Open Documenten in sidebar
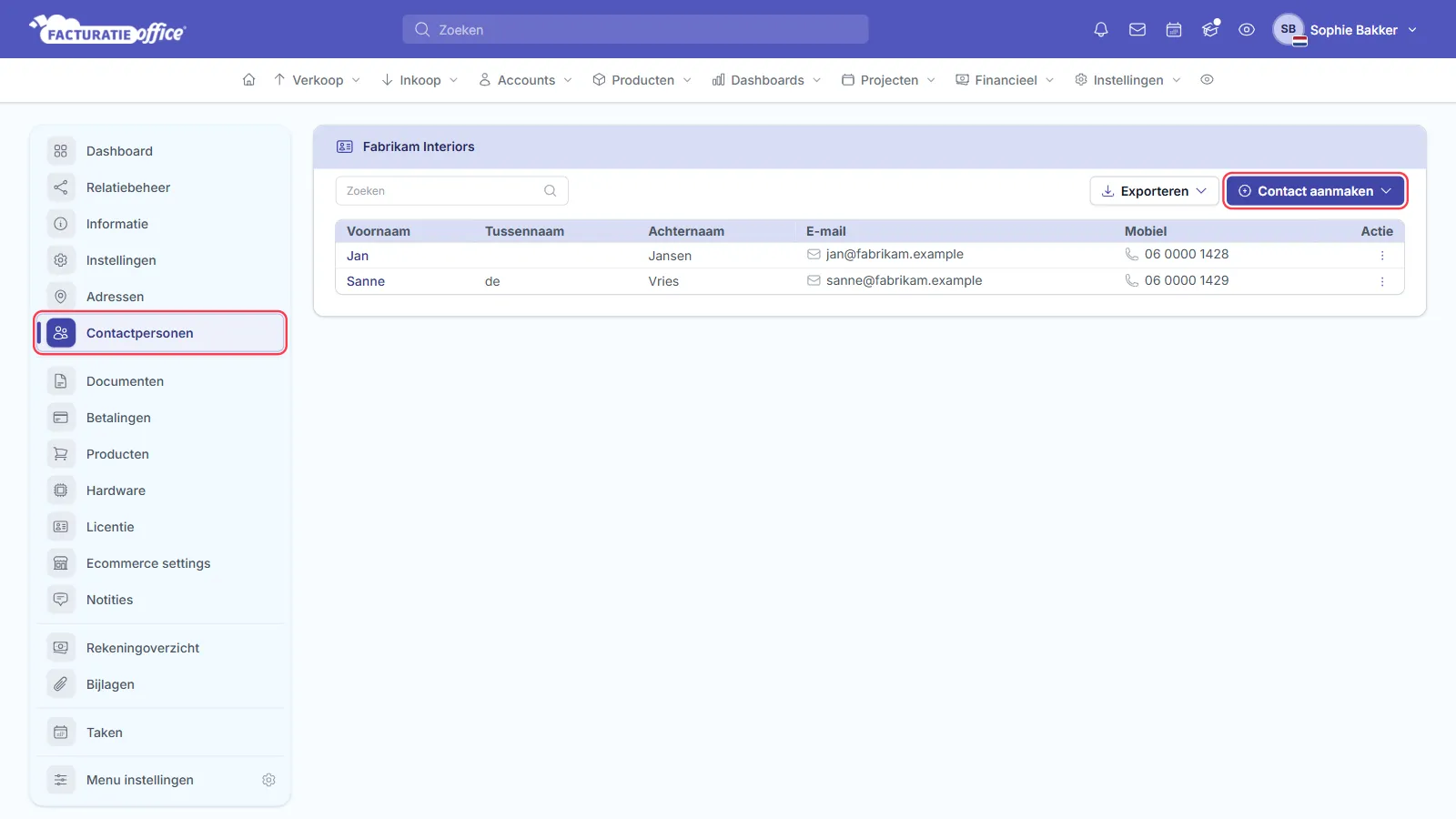The width and height of the screenshot is (1456, 819). (x=161, y=381)
